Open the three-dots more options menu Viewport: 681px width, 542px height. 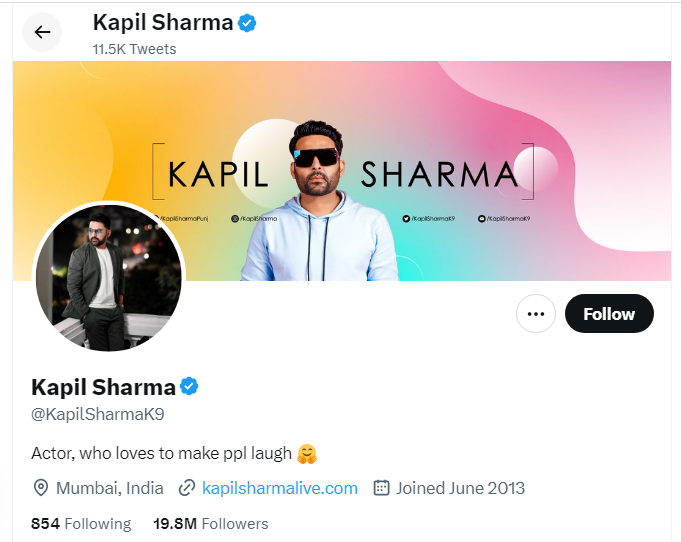point(536,314)
